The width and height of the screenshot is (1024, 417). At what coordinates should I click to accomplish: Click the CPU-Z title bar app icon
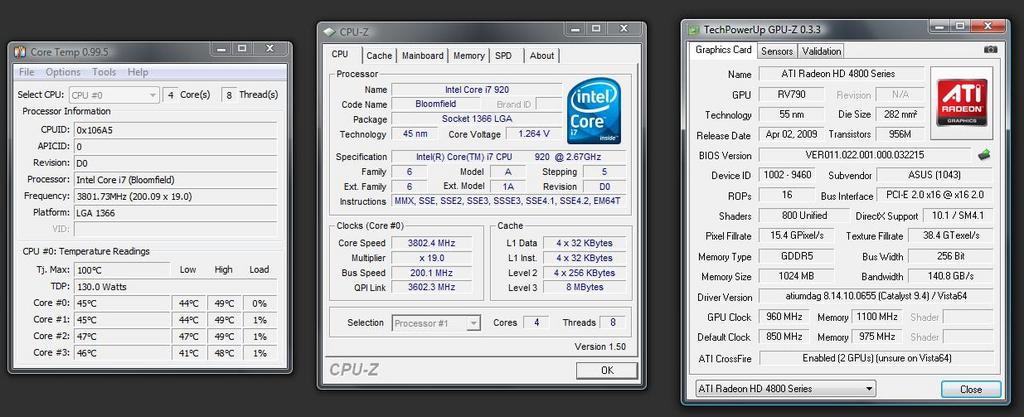328,31
